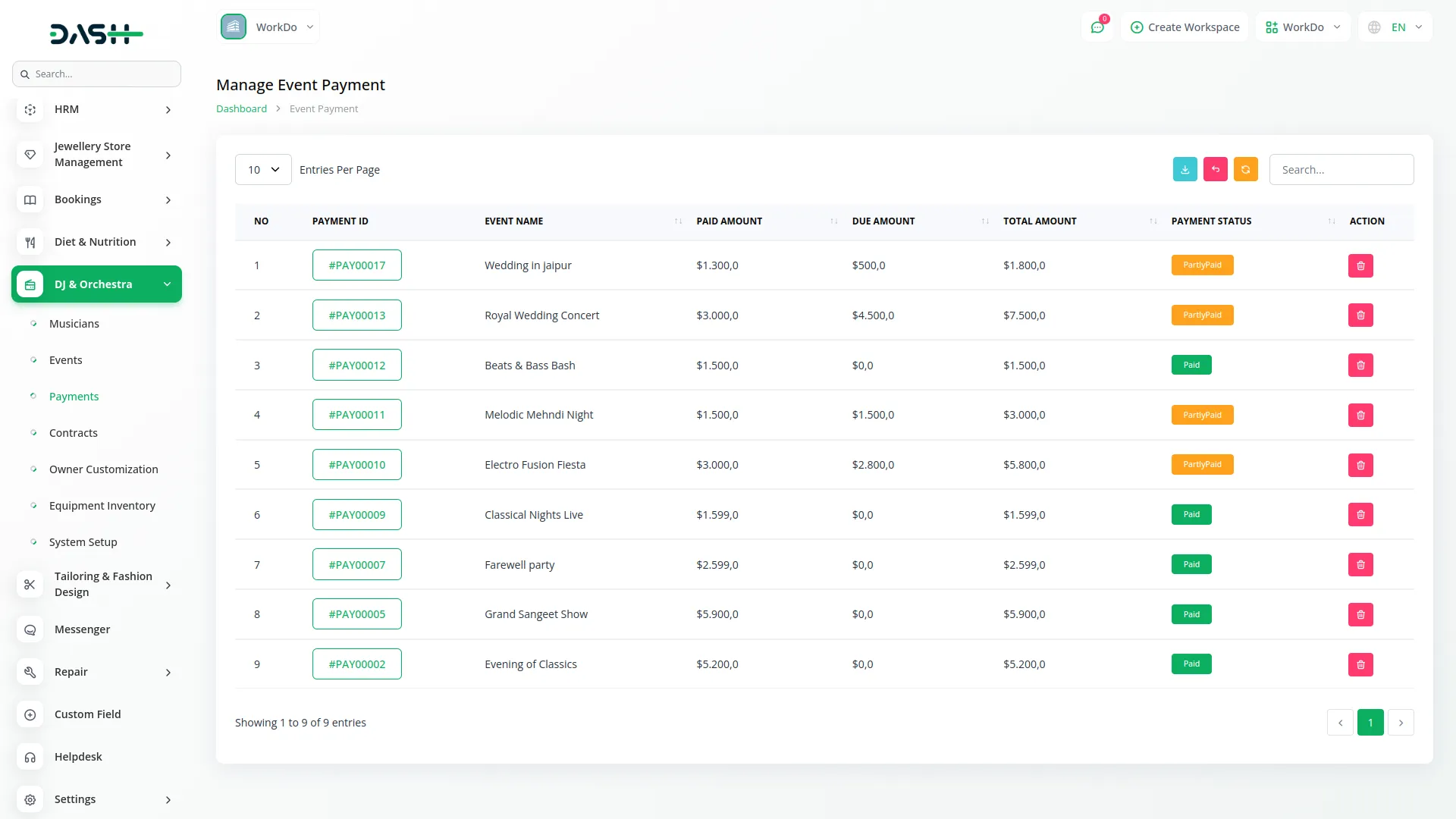The height and width of the screenshot is (819, 1456).
Task: Expand the HRM sidebar menu
Action: tap(168, 110)
